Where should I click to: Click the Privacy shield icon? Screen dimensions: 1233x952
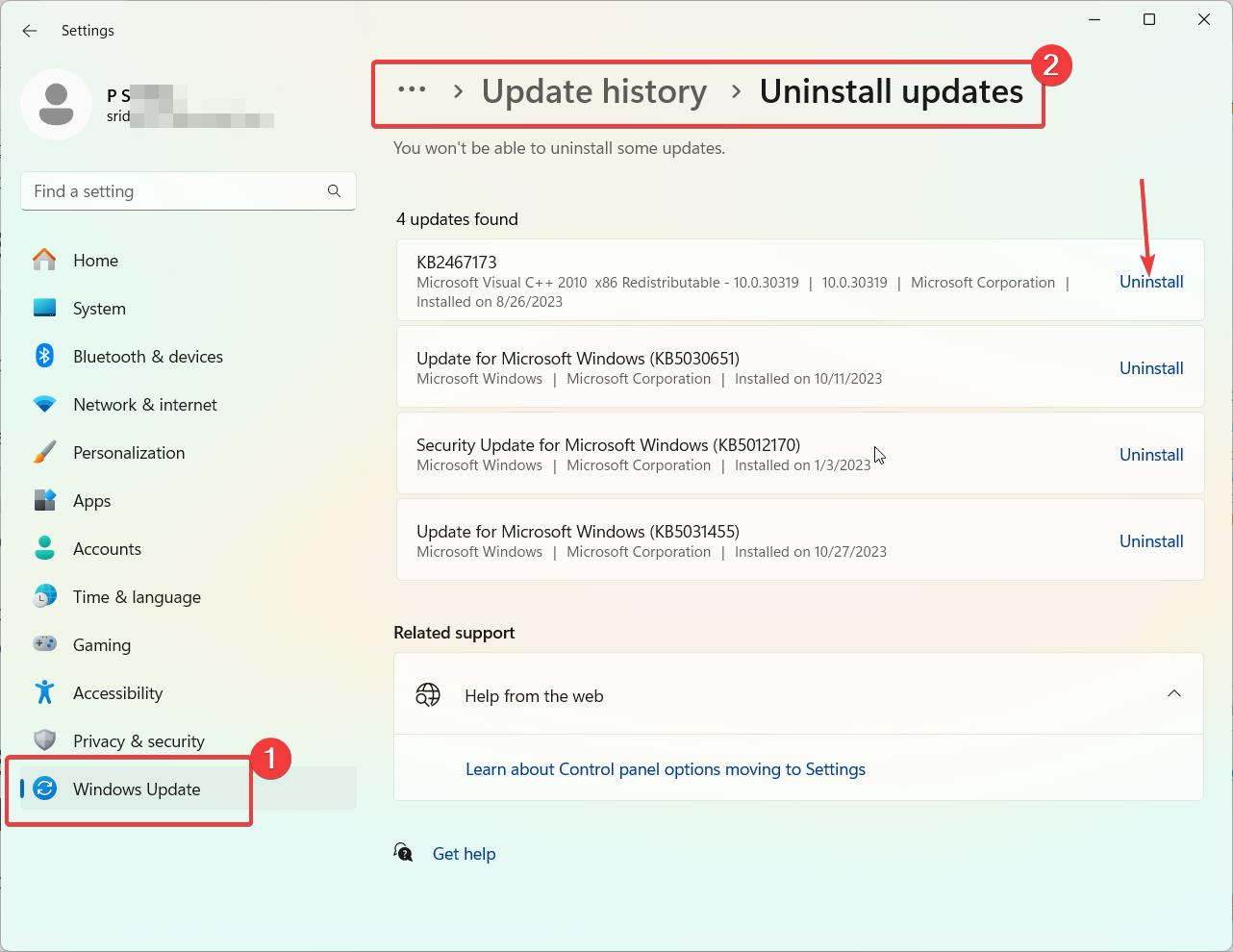pos(44,740)
